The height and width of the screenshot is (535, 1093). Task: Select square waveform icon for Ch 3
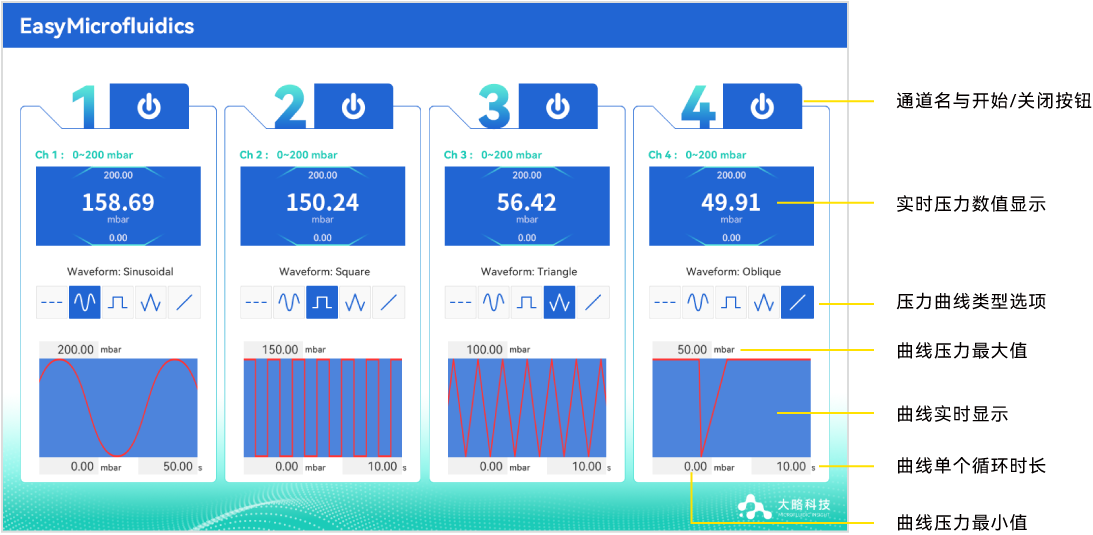(x=526, y=302)
